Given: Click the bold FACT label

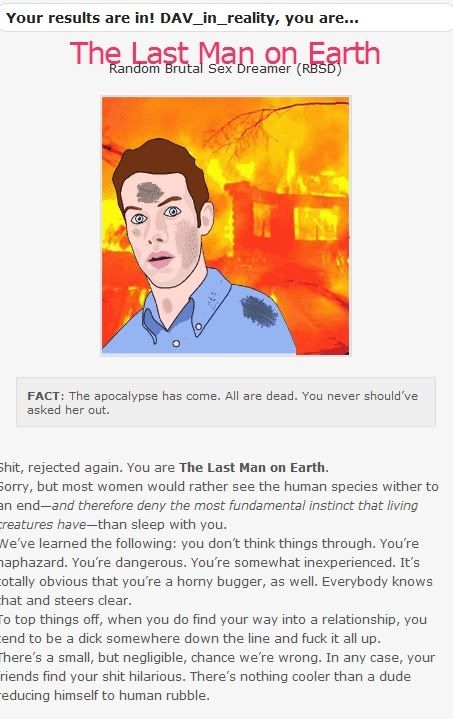Looking at the screenshot, I should click(44, 396).
